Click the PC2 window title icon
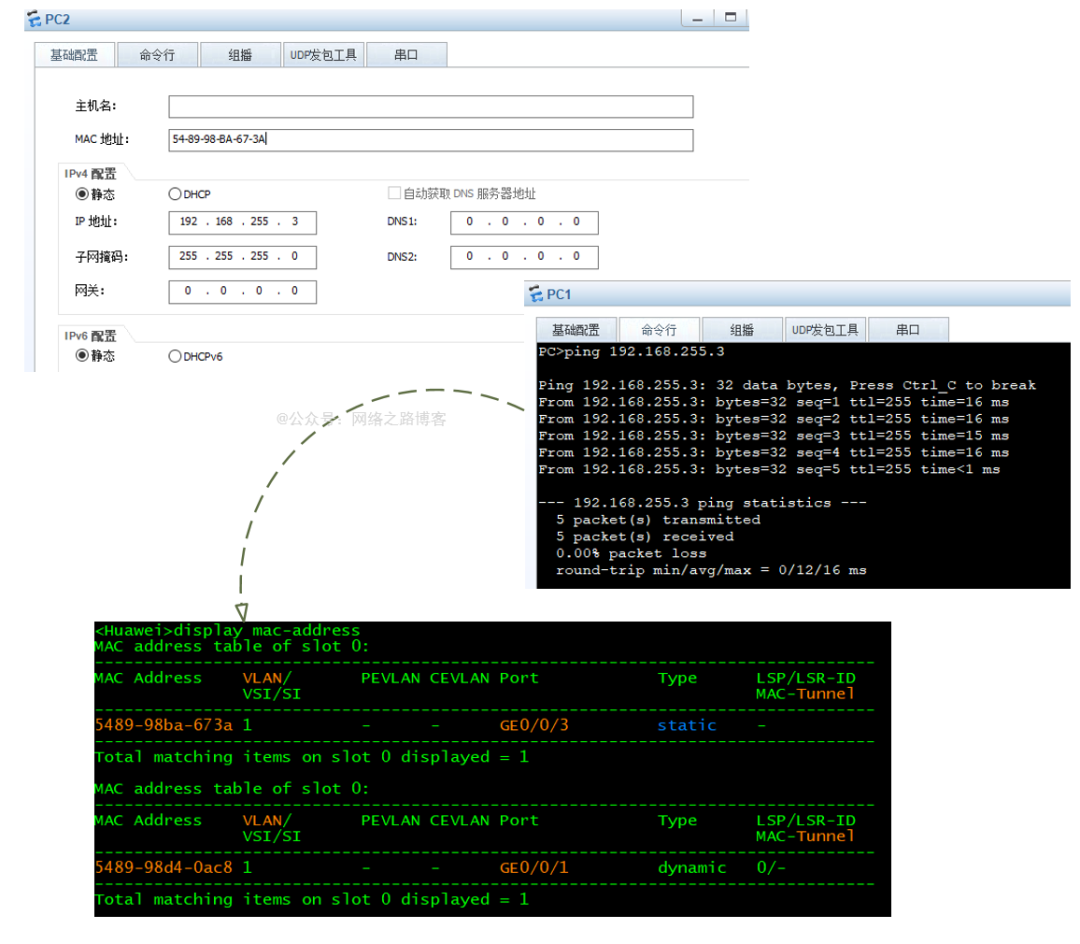This screenshot has width=1080, height=944. click(x=34, y=19)
